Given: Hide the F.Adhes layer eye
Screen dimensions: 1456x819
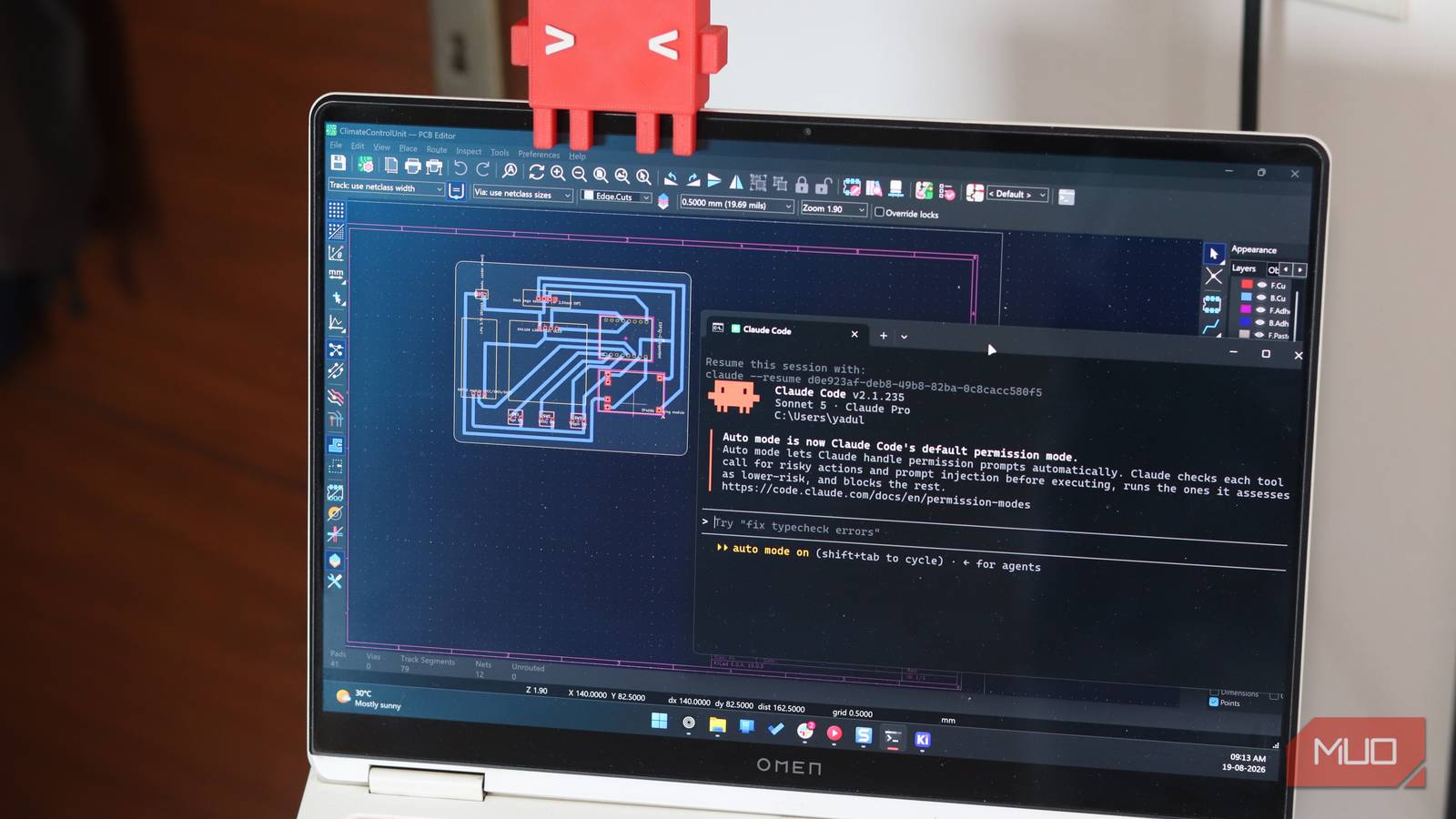Looking at the screenshot, I should tap(1260, 310).
